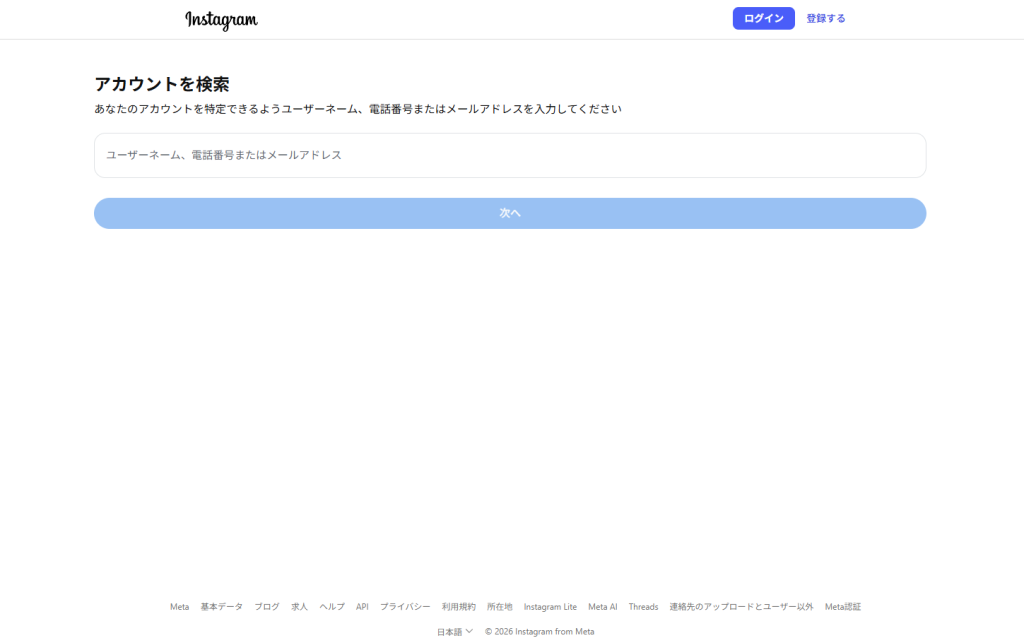Viewport: 1024px width, 638px height.
Task: Open the プライバシー policy link
Action: [405, 607]
